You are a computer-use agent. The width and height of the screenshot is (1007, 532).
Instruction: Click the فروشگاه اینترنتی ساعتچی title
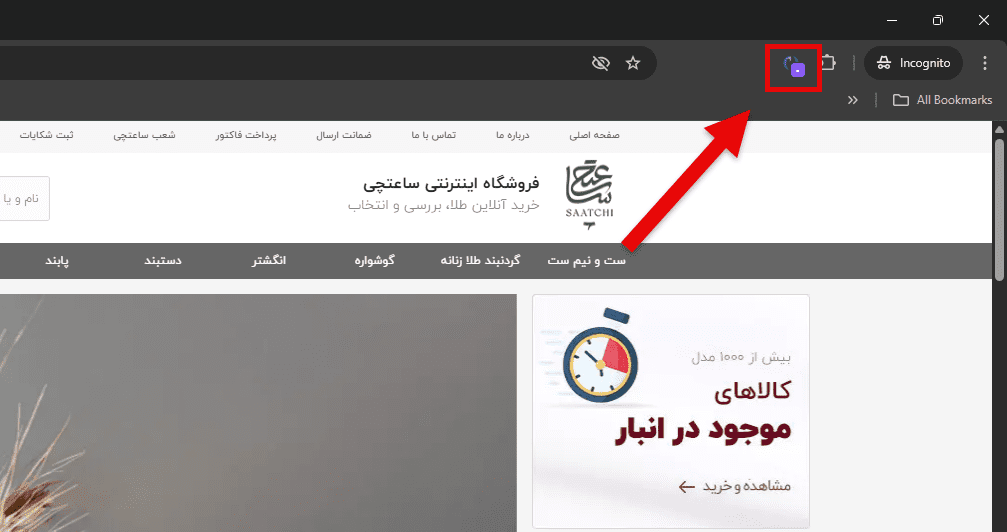click(x=451, y=184)
